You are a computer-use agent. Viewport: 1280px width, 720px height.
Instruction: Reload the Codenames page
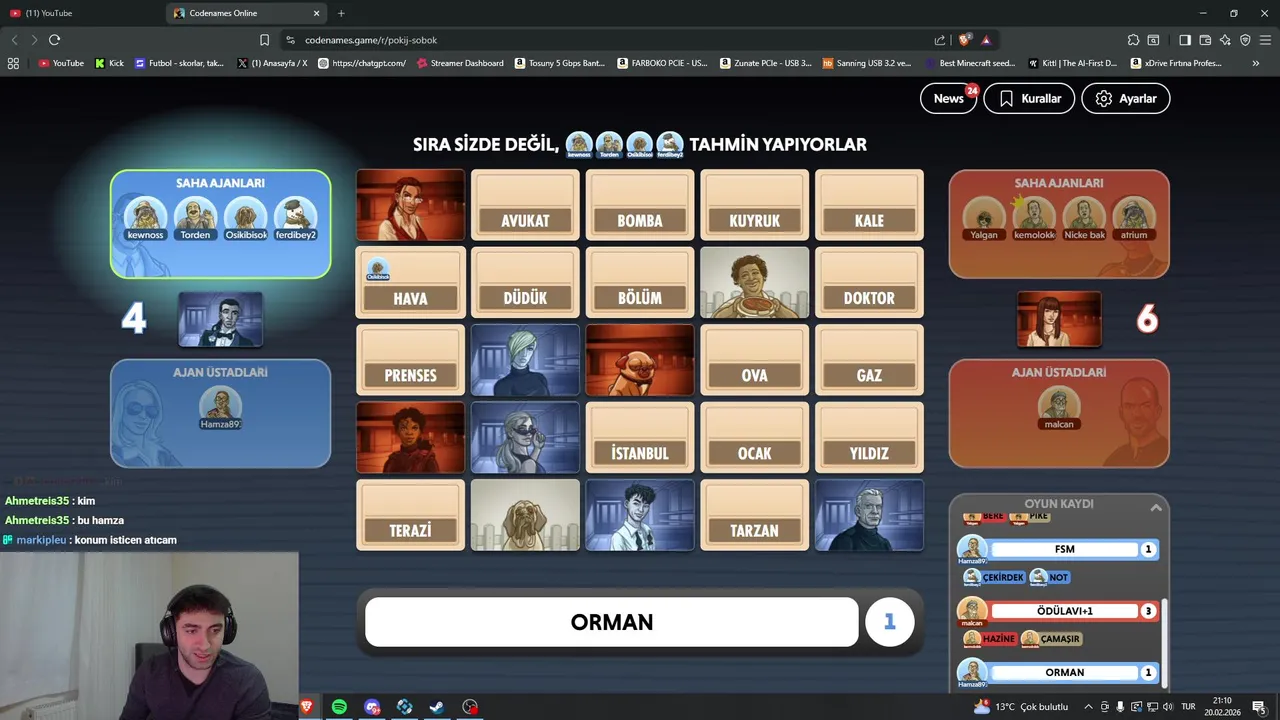pyautogui.click(x=54, y=40)
